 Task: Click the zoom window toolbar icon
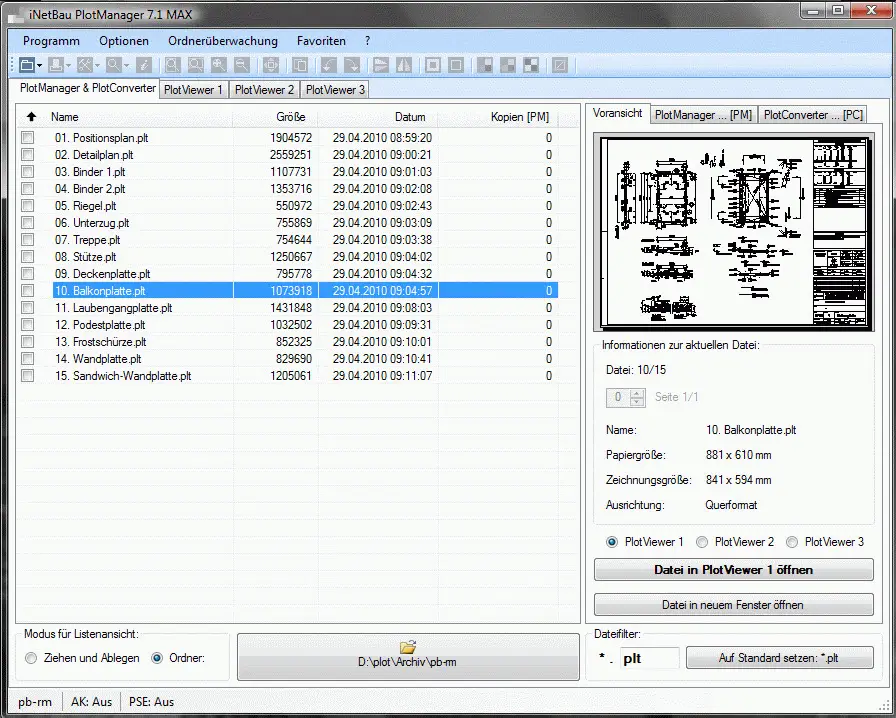(x=172, y=65)
